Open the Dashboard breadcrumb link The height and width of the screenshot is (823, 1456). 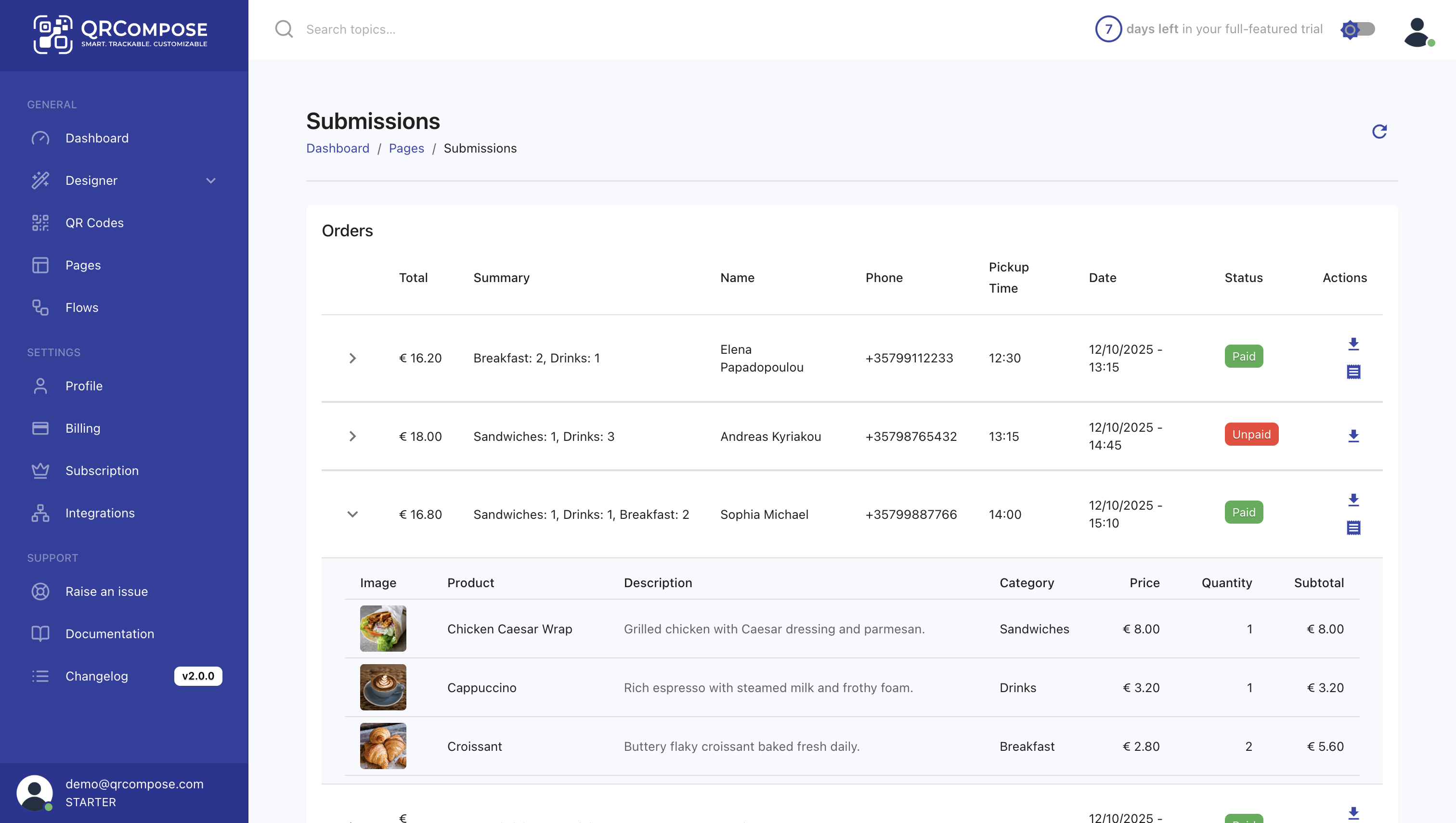[338, 148]
